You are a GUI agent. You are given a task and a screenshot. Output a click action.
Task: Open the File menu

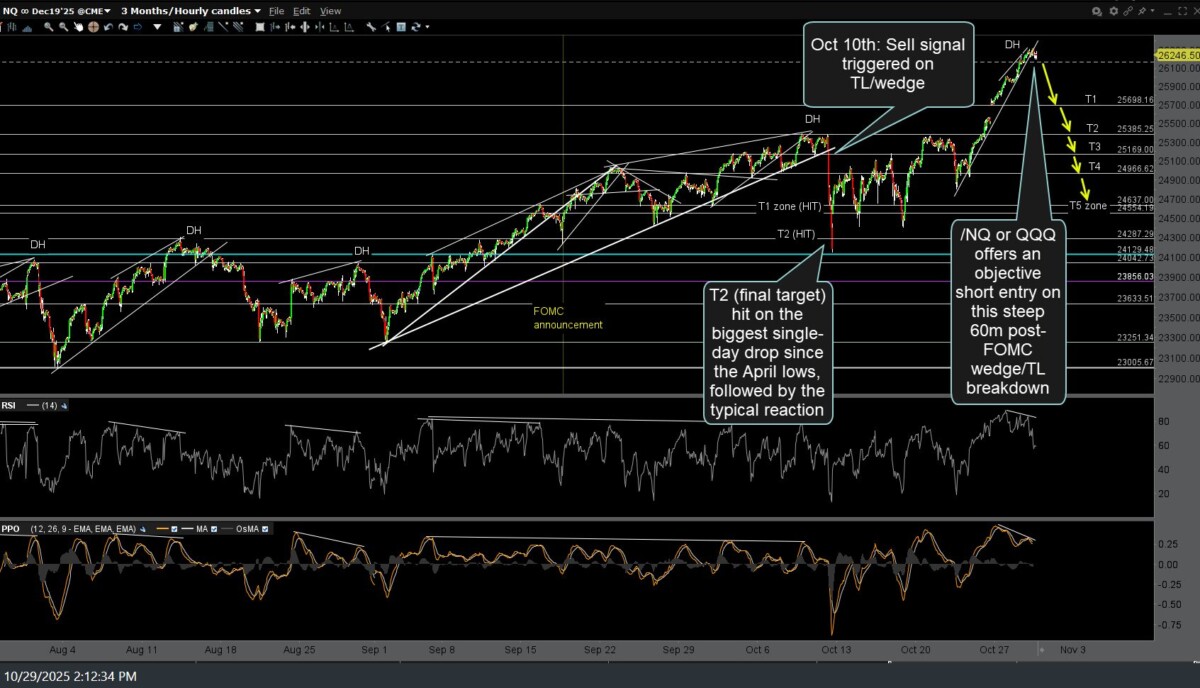click(x=278, y=10)
